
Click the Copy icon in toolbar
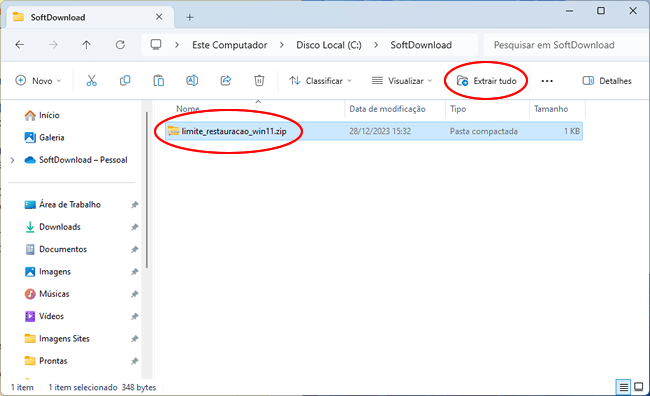click(x=125, y=80)
